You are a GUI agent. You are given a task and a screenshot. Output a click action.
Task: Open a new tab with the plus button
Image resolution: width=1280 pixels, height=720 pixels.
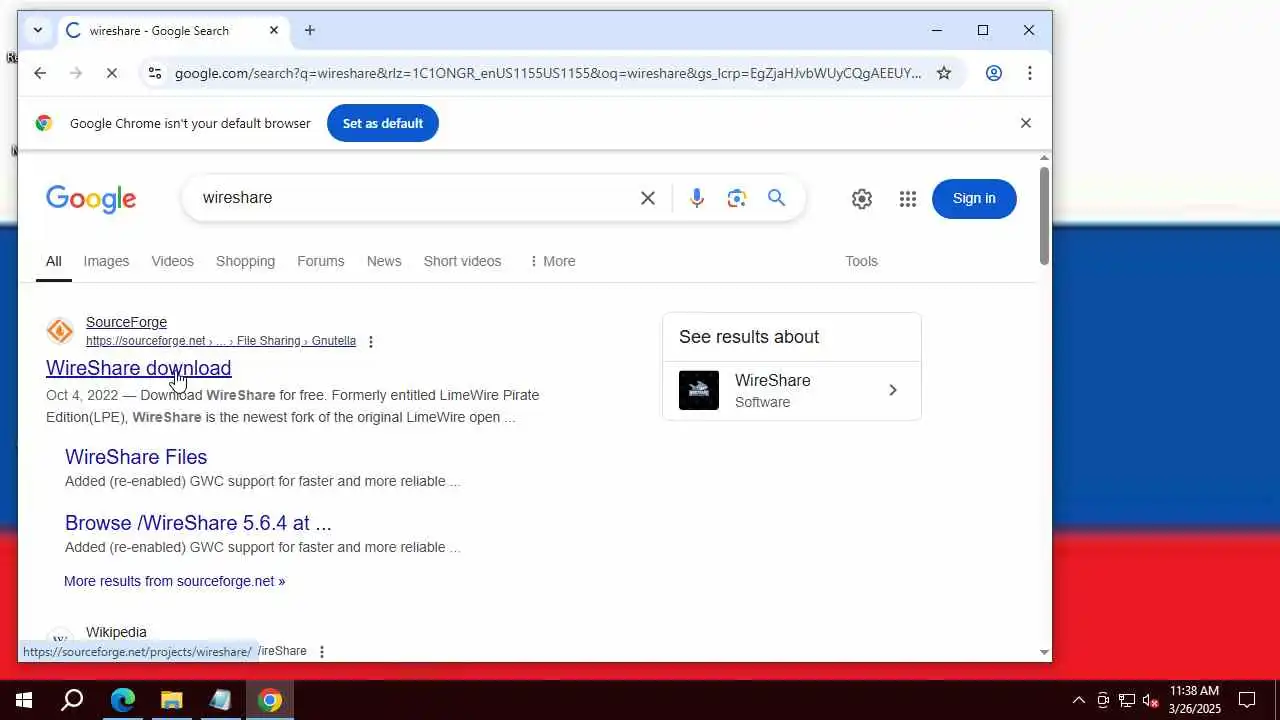310,30
